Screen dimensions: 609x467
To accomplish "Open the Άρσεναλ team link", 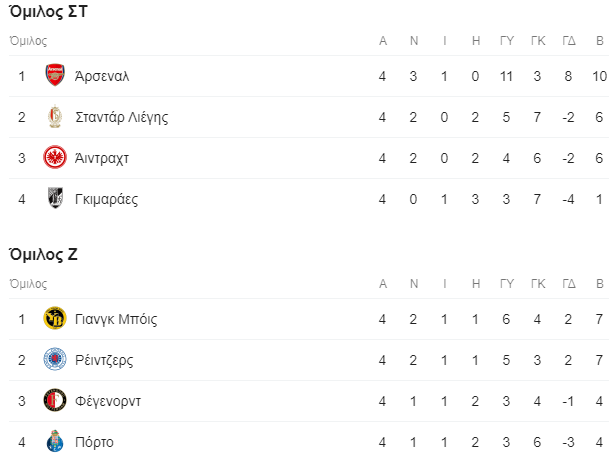I will pos(102,76).
